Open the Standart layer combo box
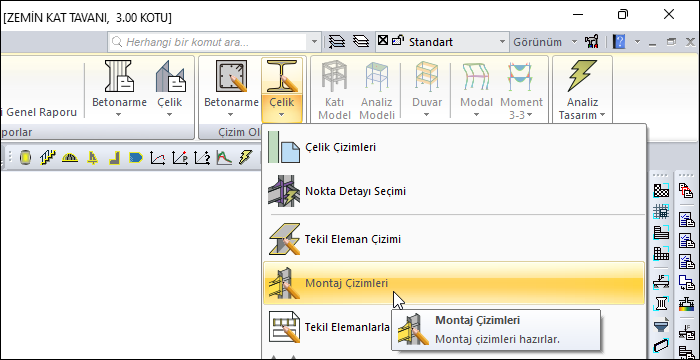Screen dimensions: 700x360 click(x=442, y=42)
